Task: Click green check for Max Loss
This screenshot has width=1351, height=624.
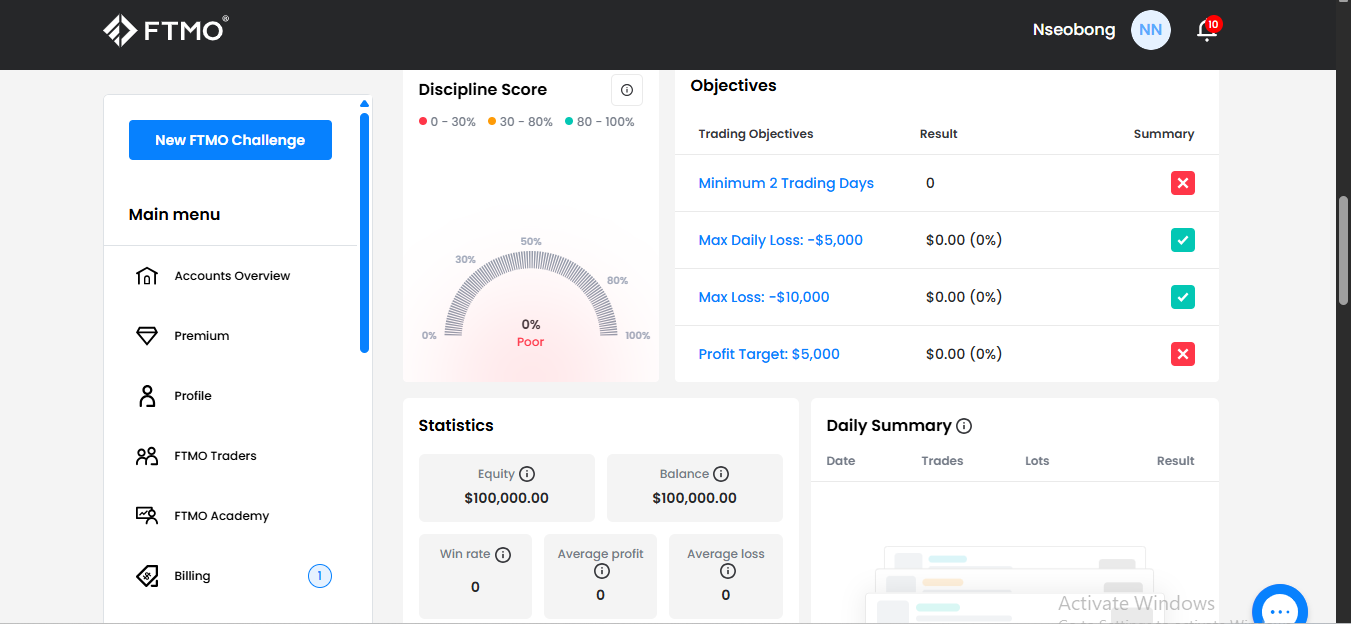Action: coord(1183,297)
